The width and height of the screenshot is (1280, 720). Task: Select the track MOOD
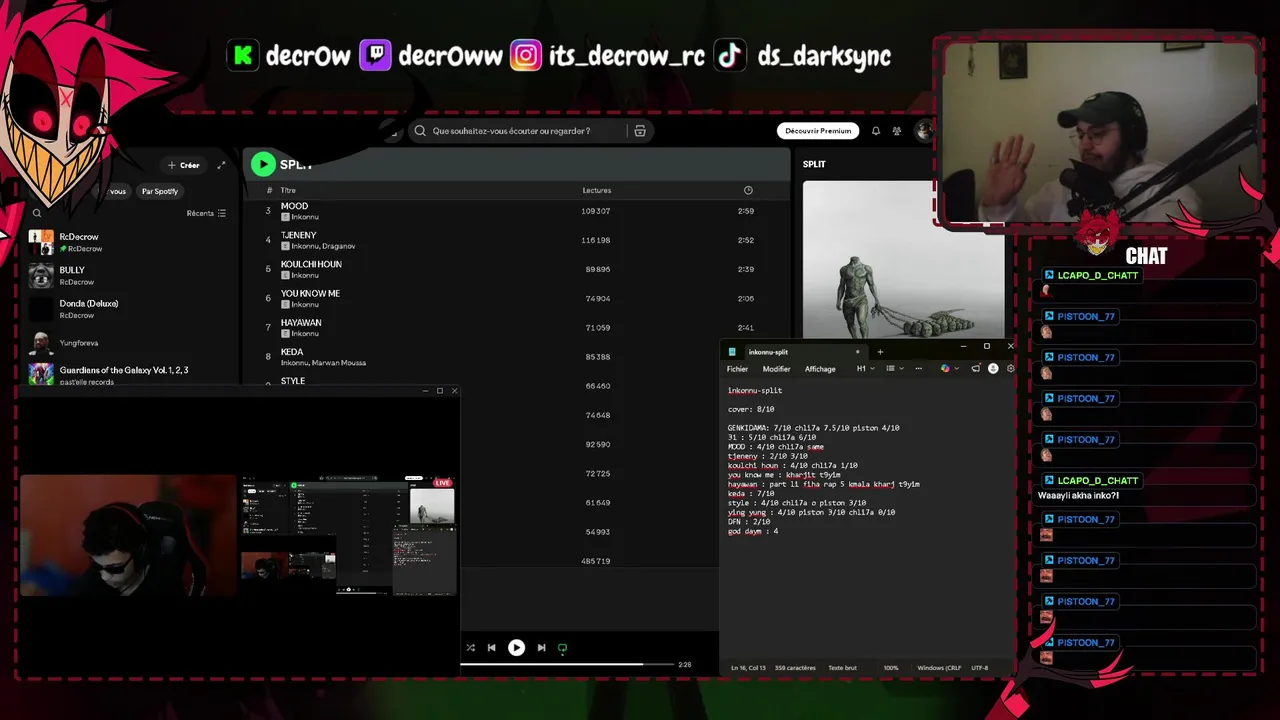click(x=294, y=206)
